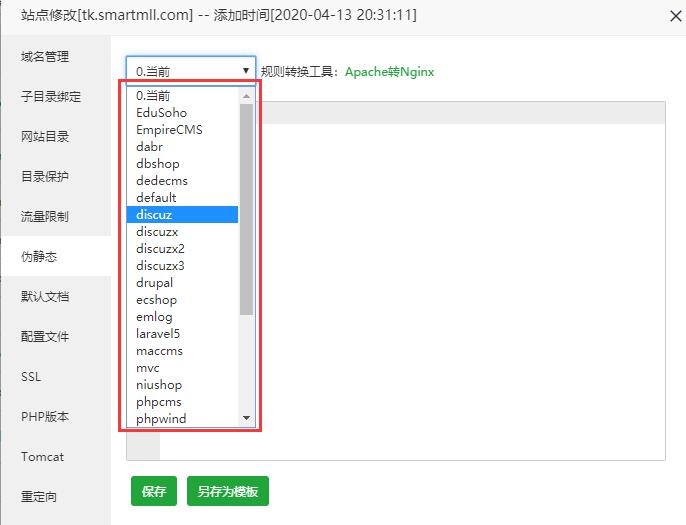Open the Tomcat tab

click(42, 457)
